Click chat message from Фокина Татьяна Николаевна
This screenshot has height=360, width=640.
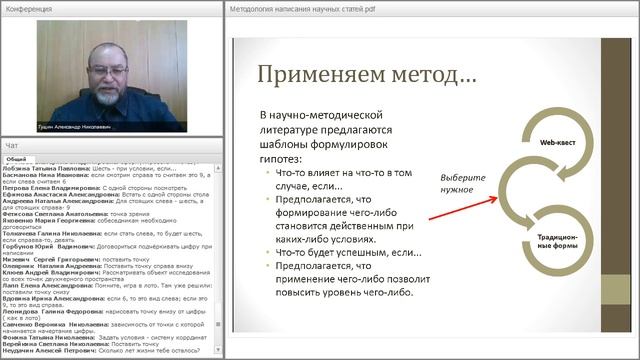[105, 338]
